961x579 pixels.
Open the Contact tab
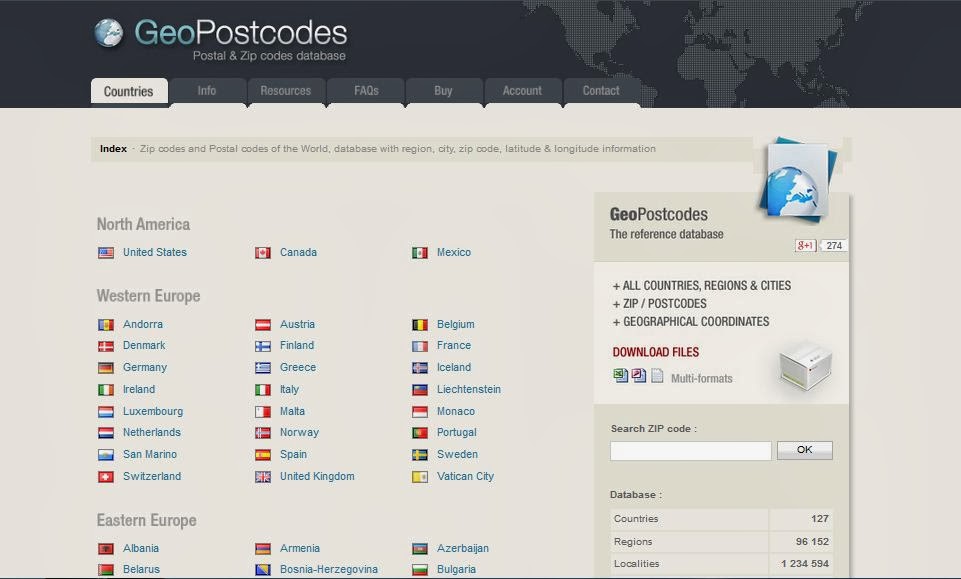coord(601,91)
